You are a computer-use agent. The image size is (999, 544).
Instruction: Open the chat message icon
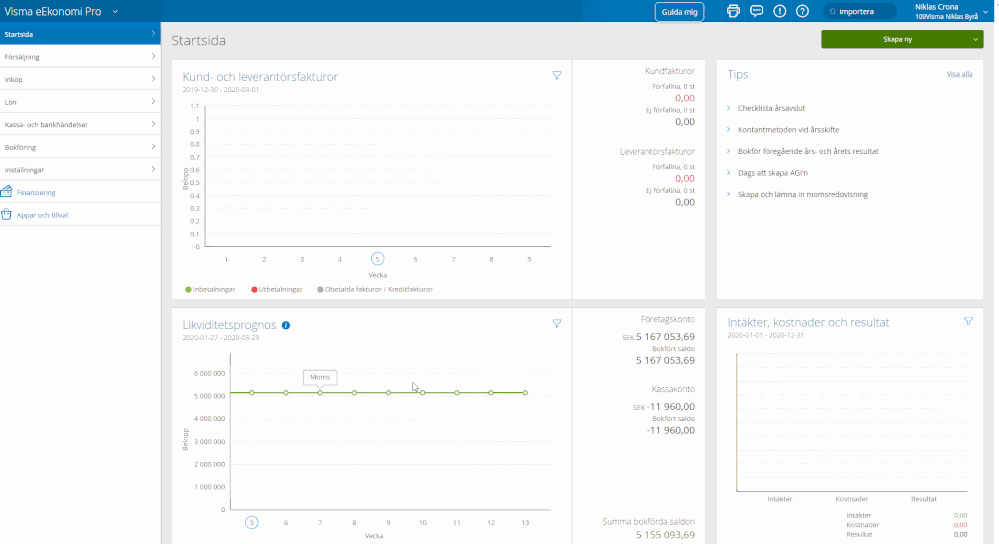click(x=756, y=11)
